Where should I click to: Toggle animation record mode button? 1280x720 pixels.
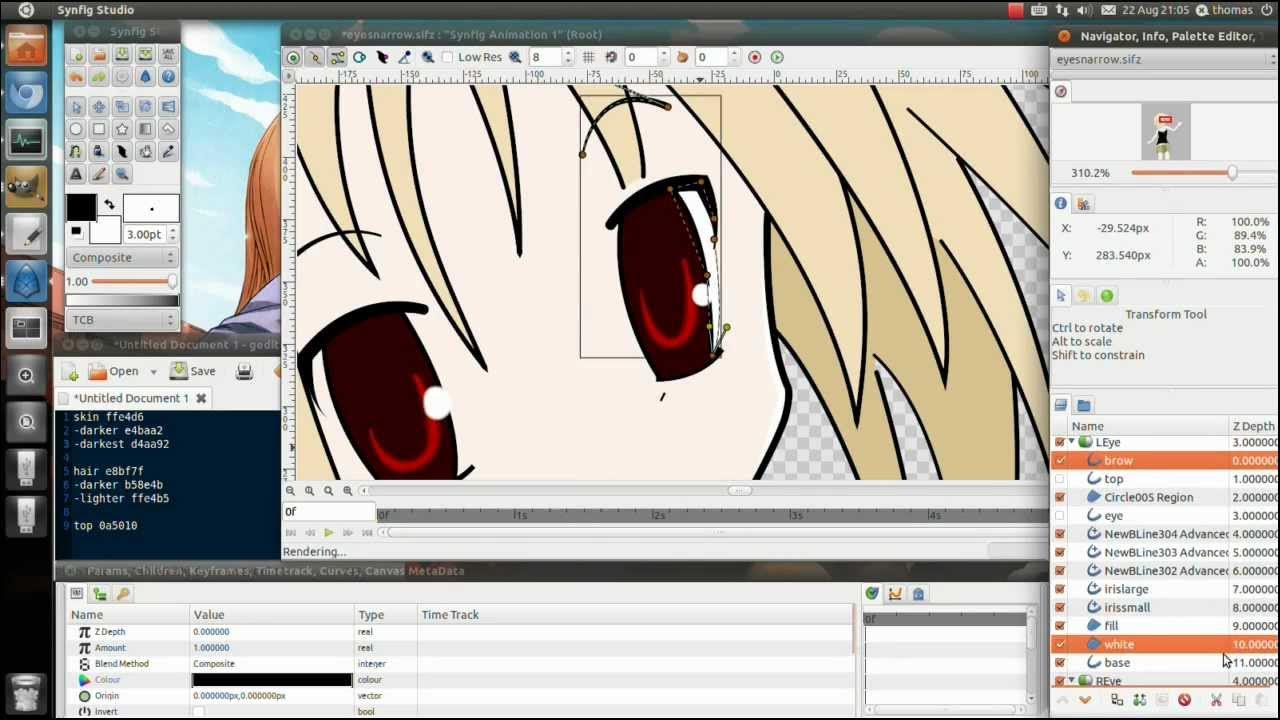click(755, 57)
